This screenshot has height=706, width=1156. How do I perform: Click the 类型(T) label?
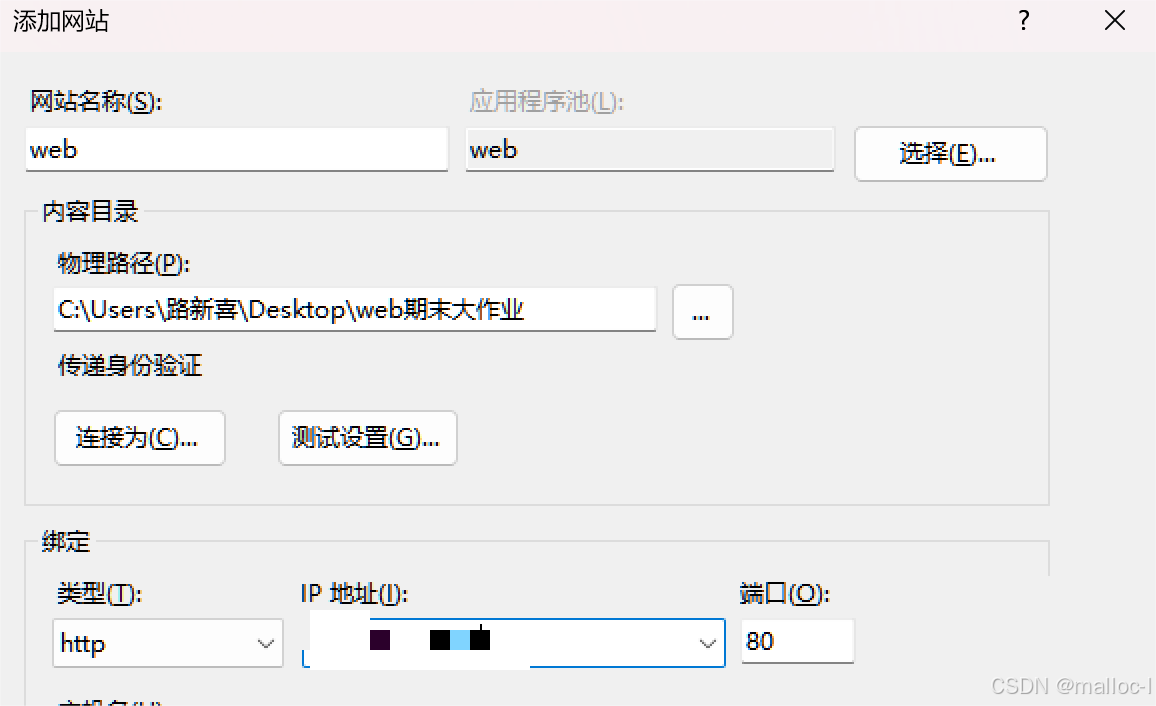pos(100,593)
